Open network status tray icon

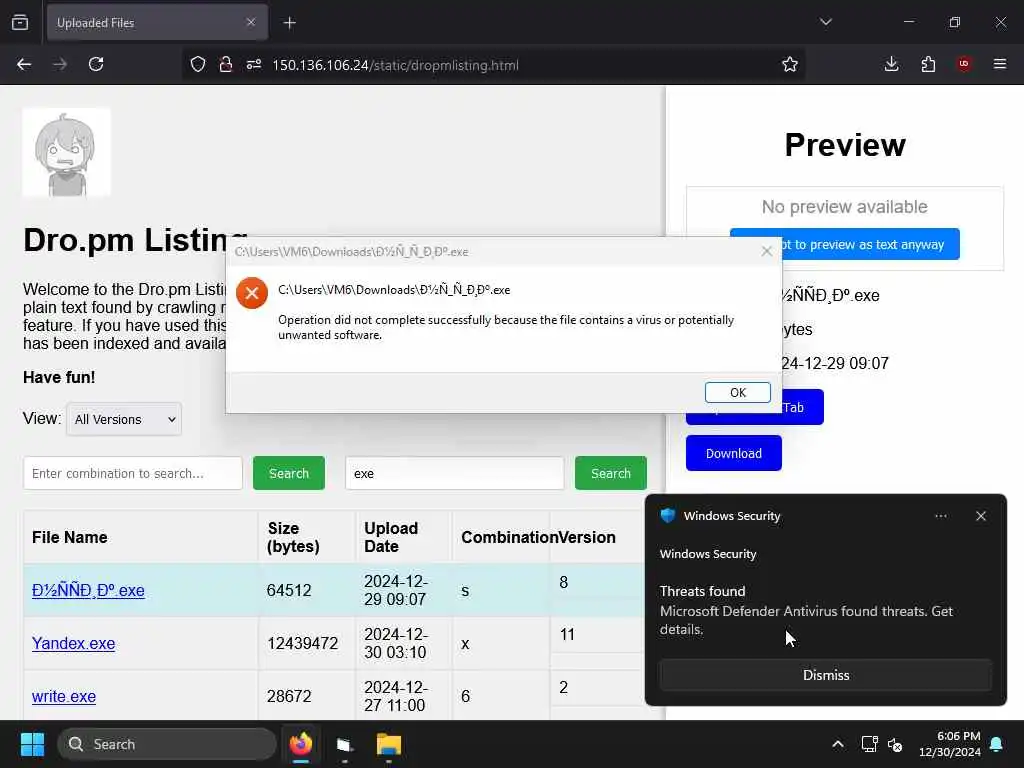tap(869, 744)
